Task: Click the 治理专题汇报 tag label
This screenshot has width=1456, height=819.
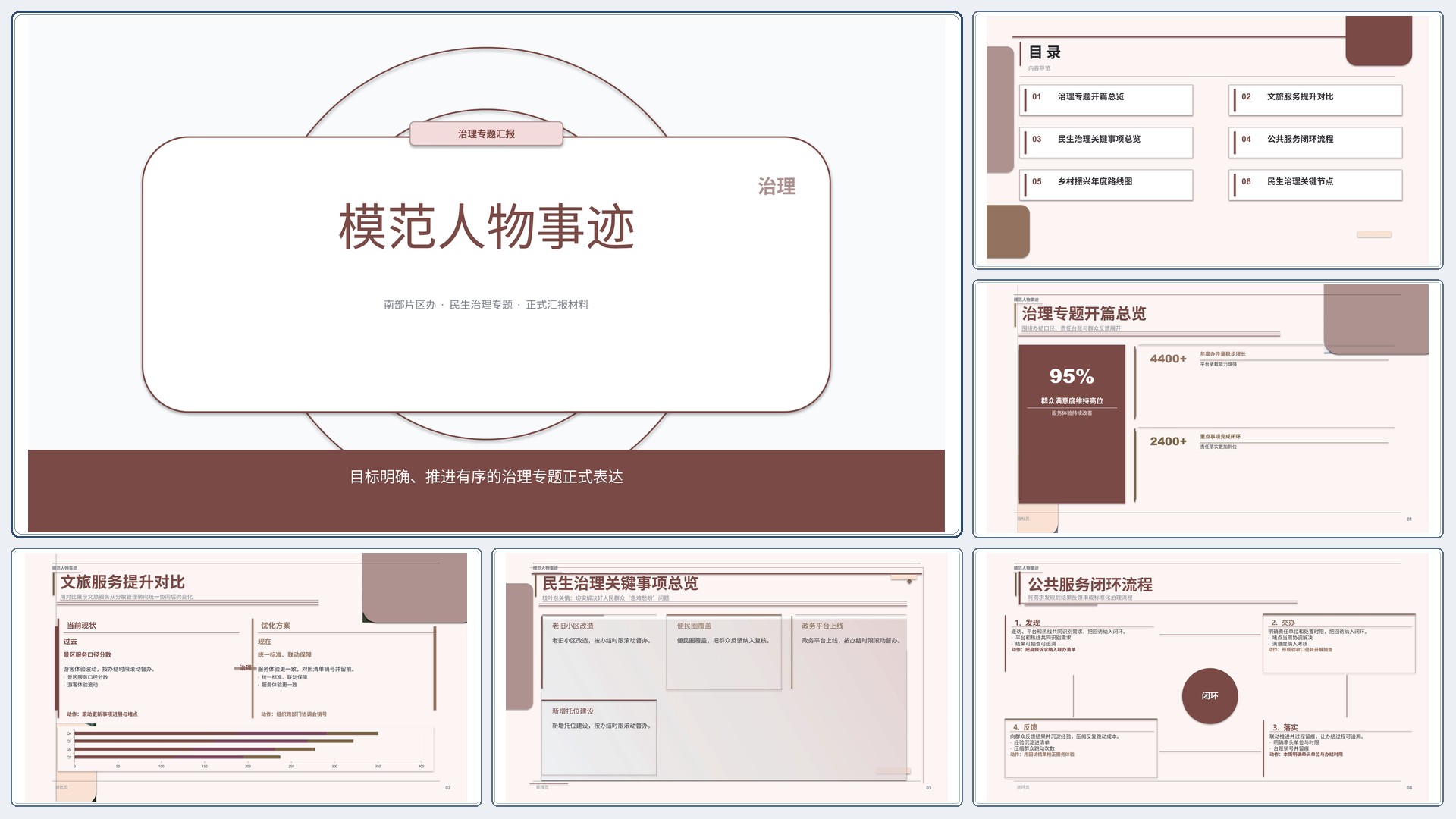Action: pyautogui.click(x=486, y=133)
